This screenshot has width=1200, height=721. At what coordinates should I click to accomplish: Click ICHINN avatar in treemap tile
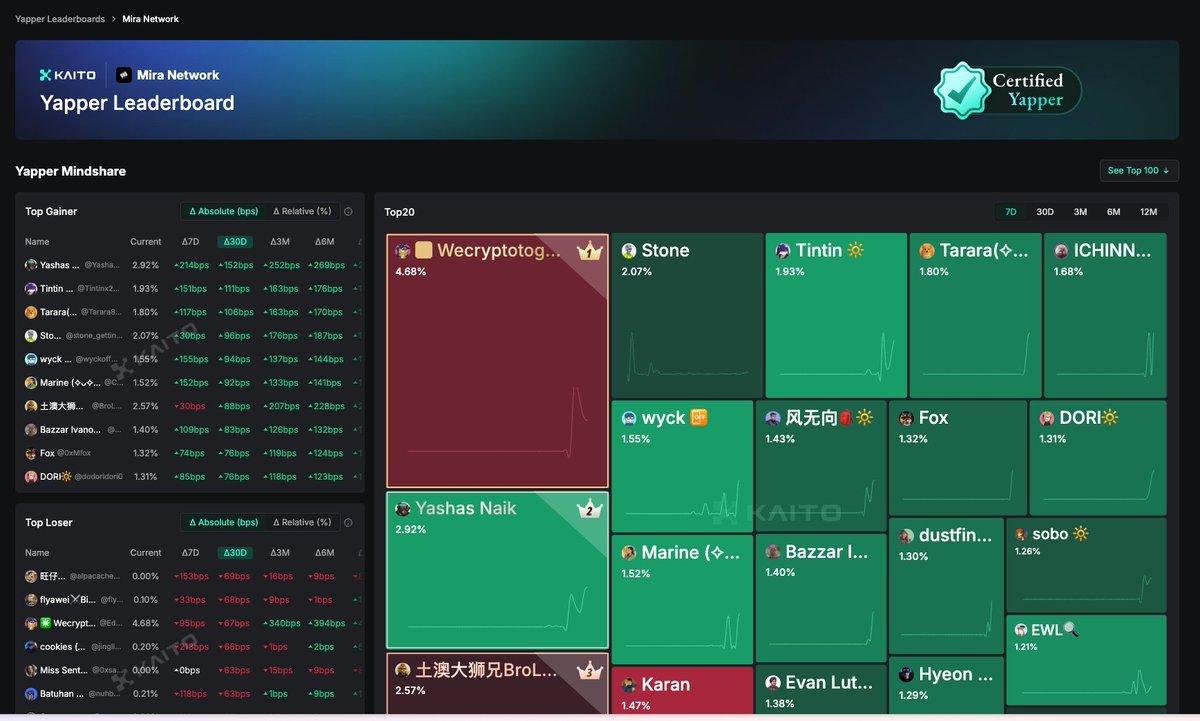coord(1061,251)
